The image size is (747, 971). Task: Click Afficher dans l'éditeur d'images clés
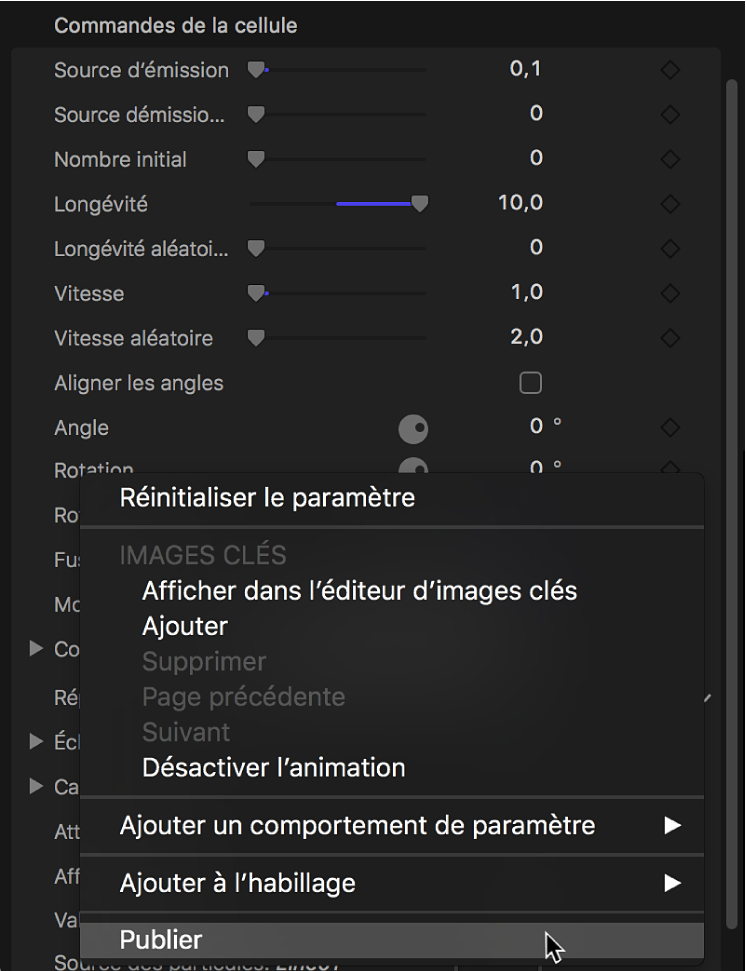(358, 591)
